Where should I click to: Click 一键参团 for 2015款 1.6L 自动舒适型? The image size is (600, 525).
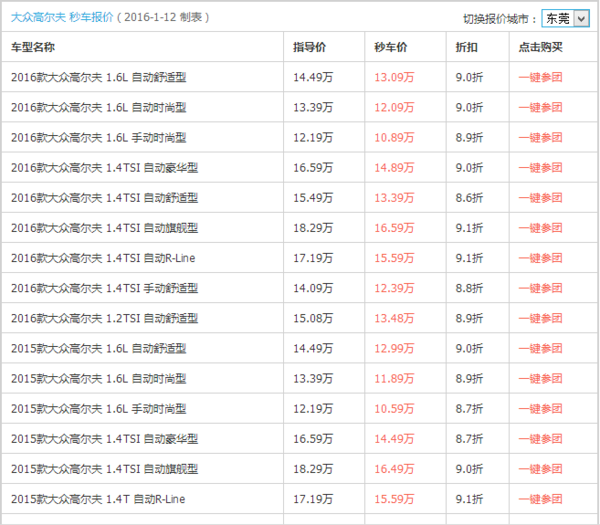[x=540, y=349]
